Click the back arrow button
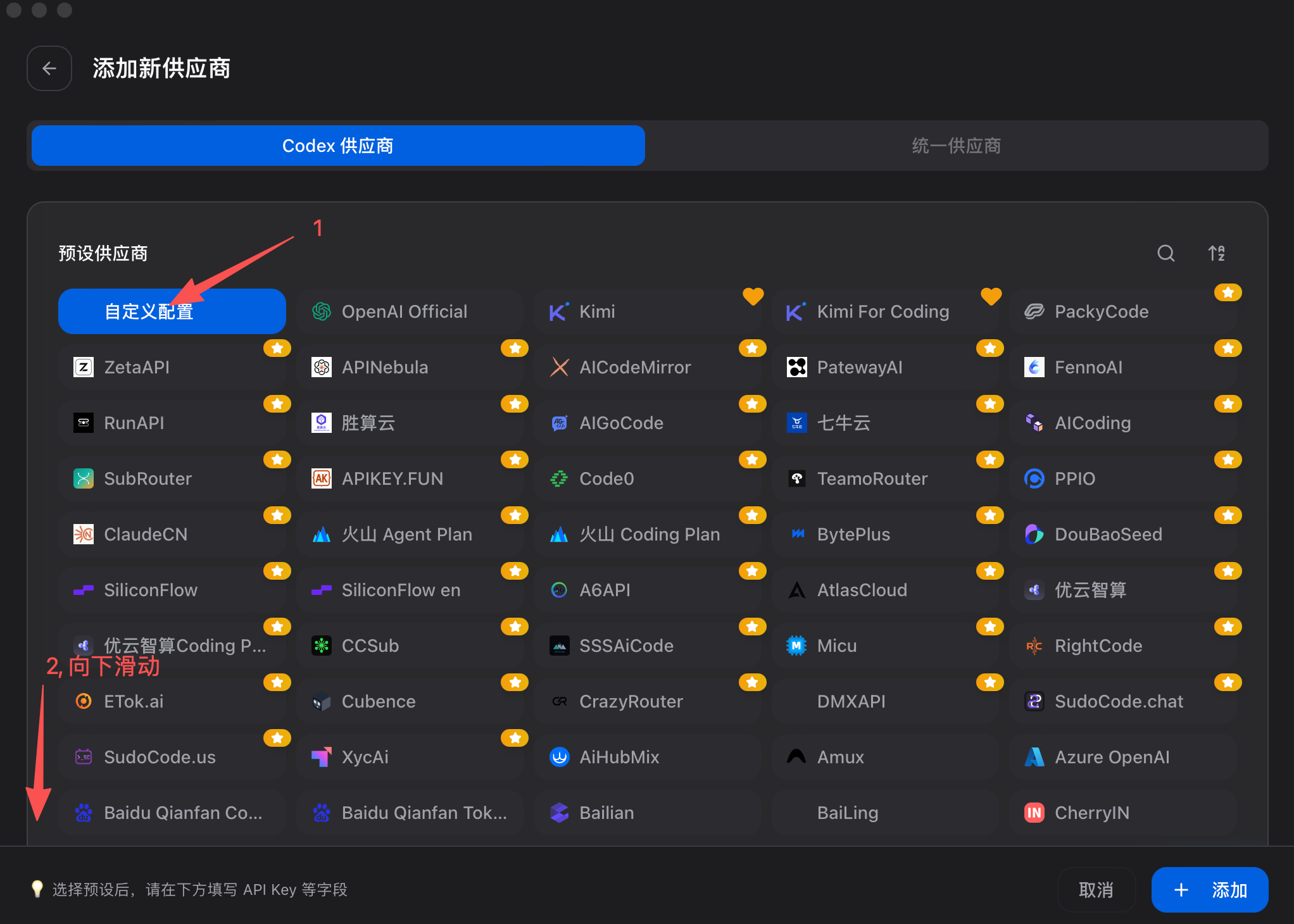 pyautogui.click(x=49, y=68)
